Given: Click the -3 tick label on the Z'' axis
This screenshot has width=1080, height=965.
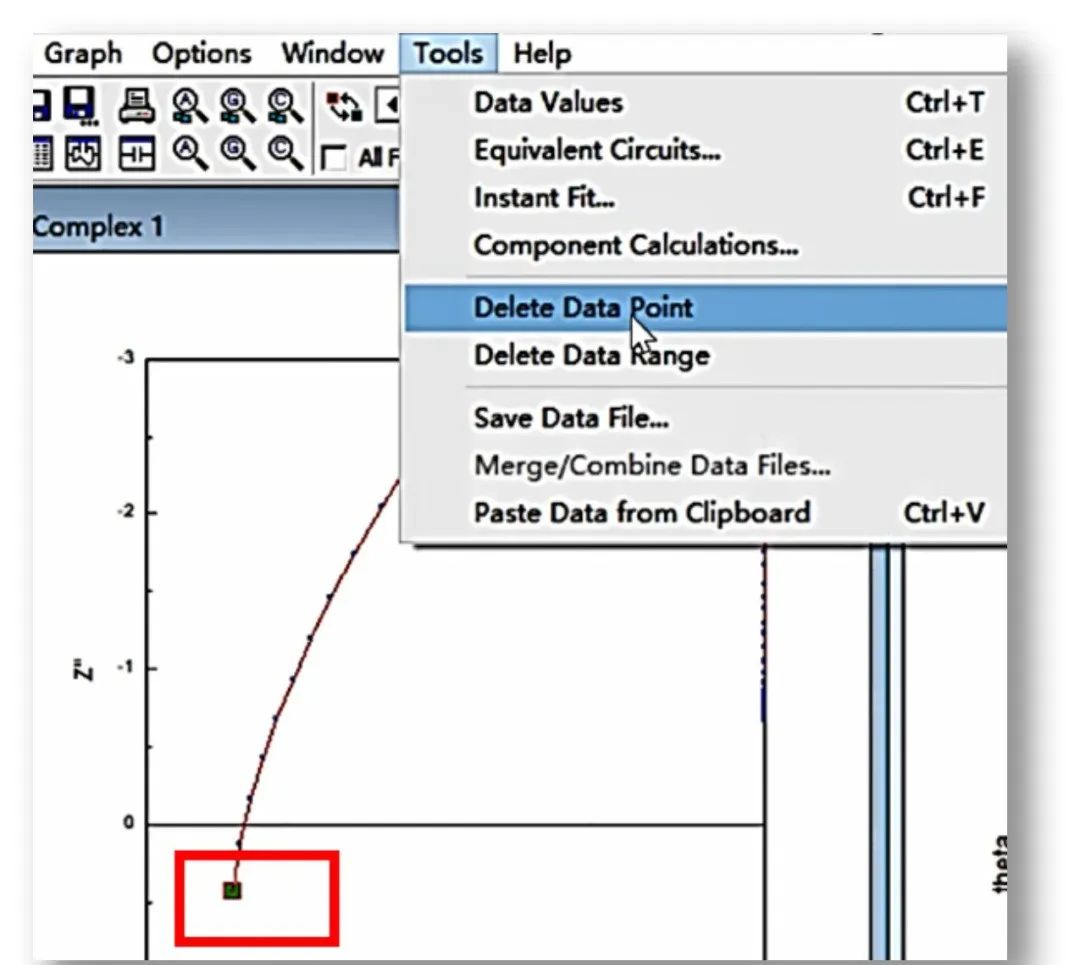Looking at the screenshot, I should (x=127, y=357).
